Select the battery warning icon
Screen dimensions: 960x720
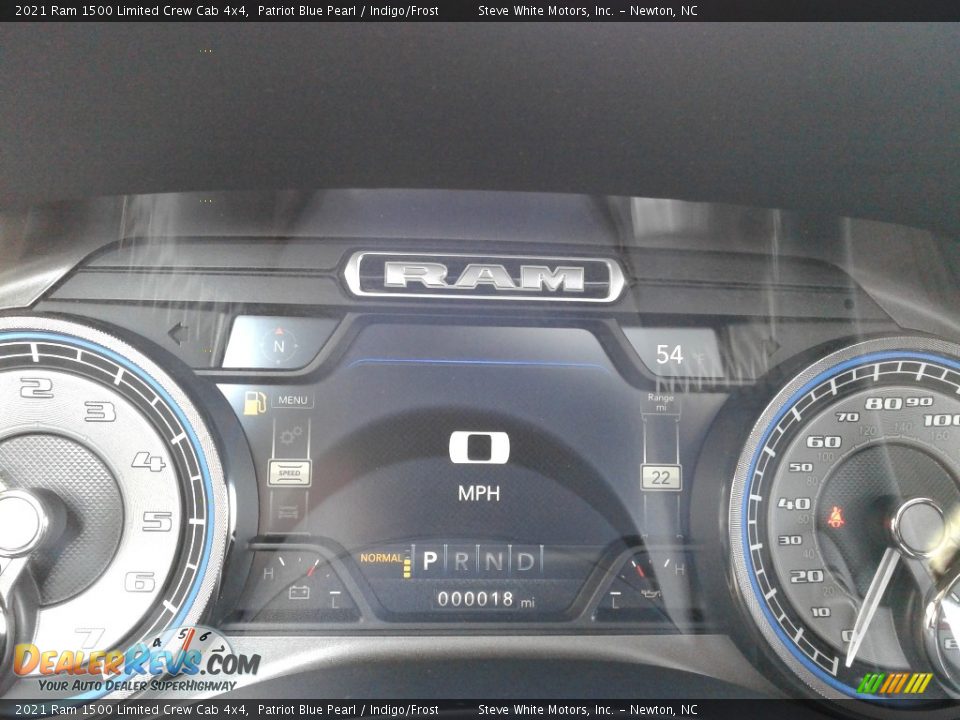[298, 592]
